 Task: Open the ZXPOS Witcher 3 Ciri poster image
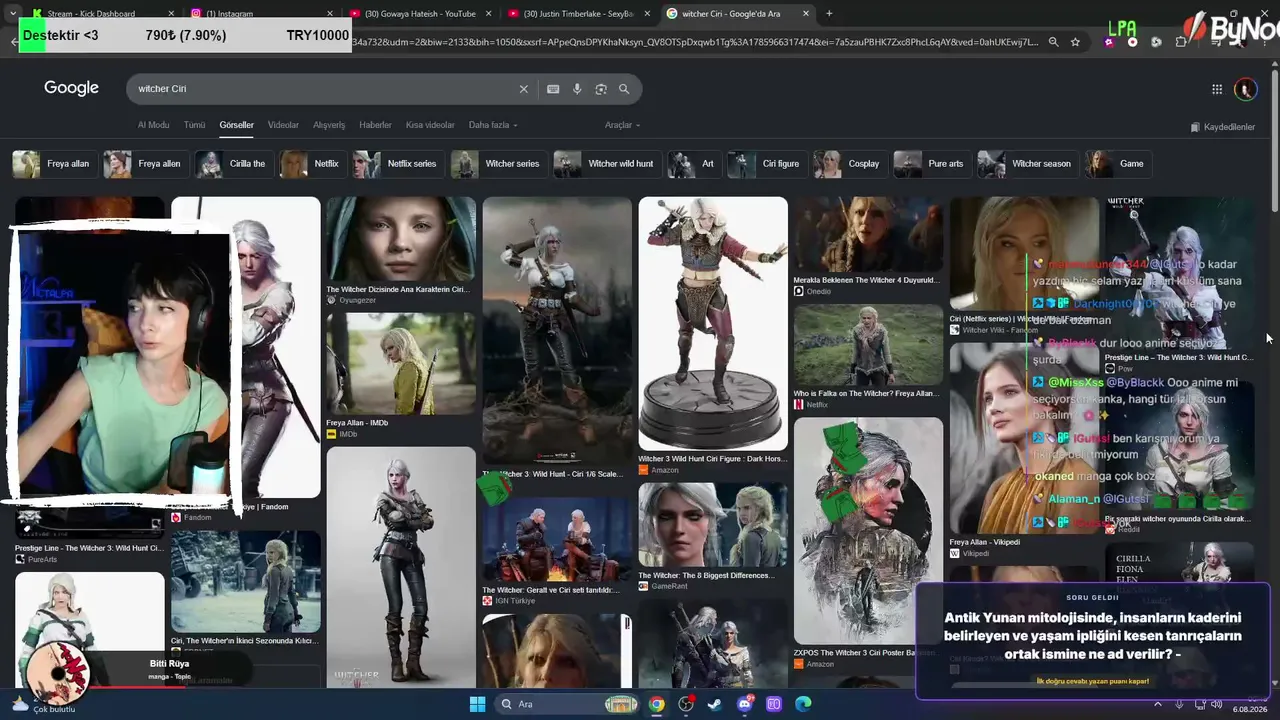(x=868, y=531)
